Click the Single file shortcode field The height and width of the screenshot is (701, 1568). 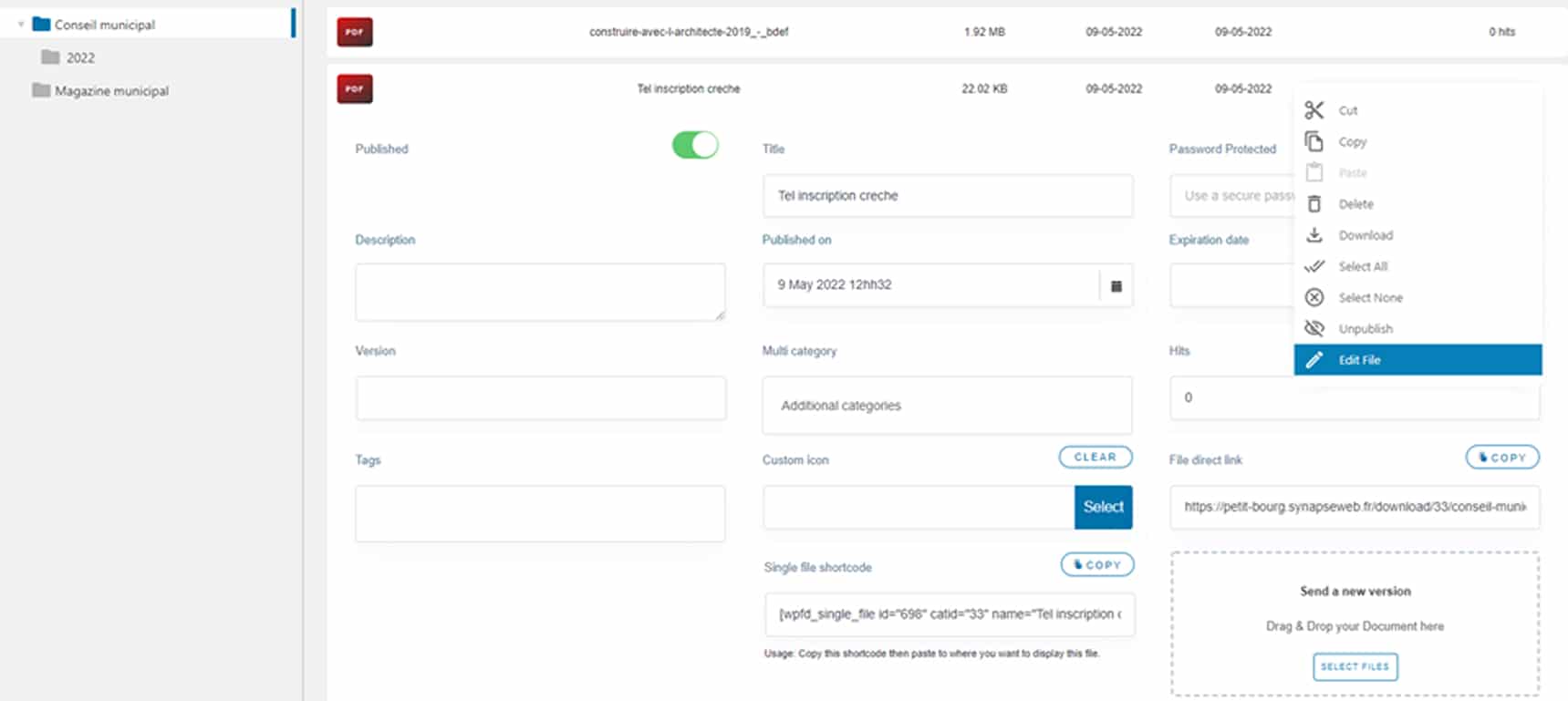[950, 614]
